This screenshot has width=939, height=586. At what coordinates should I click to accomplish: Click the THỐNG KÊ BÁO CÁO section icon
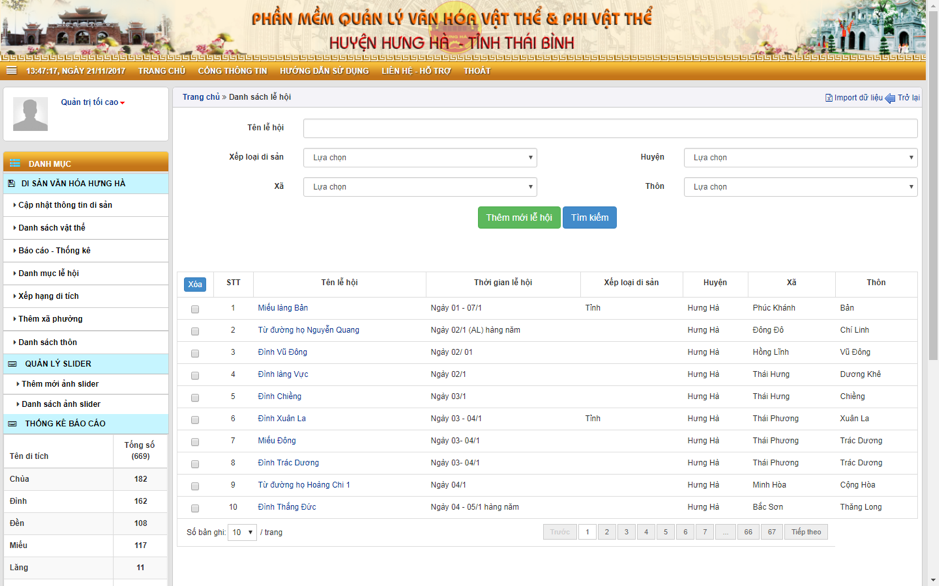(x=13, y=424)
